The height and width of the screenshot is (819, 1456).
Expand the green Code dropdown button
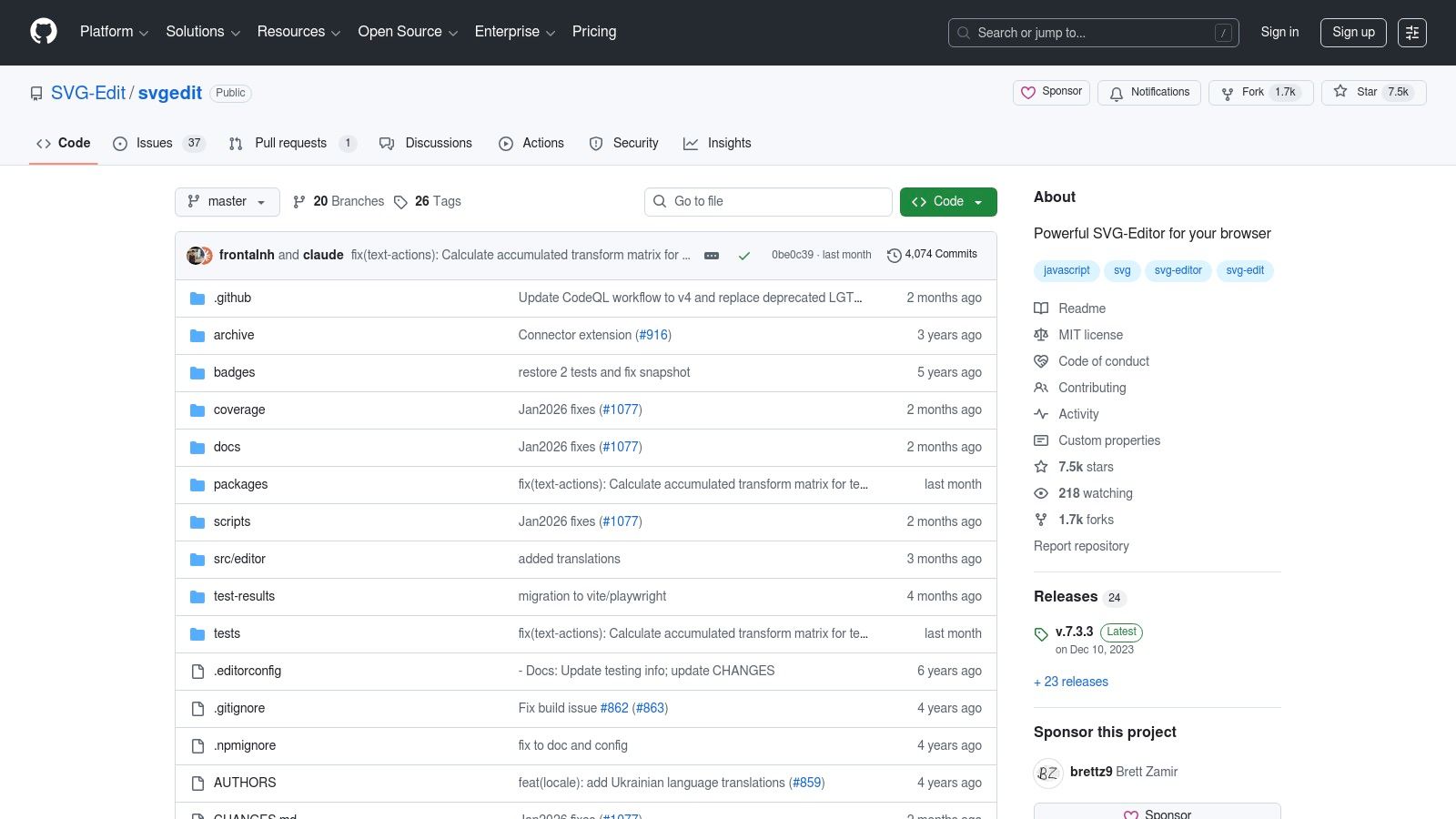(947, 202)
